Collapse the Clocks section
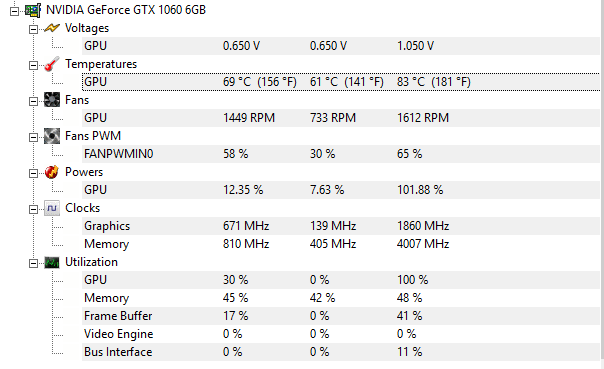Screen dimensions: 604x369 click(34, 210)
